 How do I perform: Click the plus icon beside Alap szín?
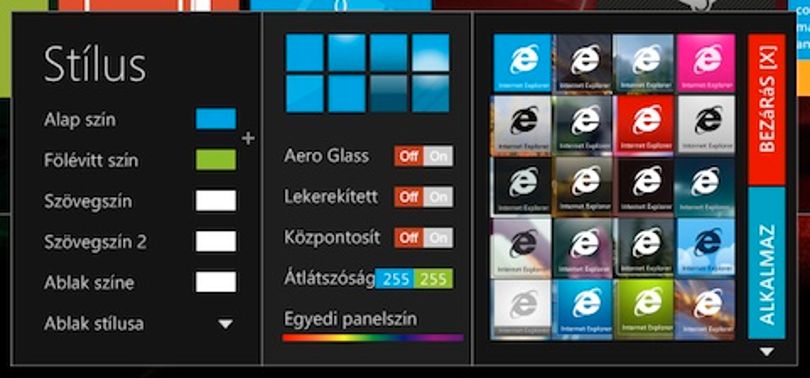tap(248, 138)
